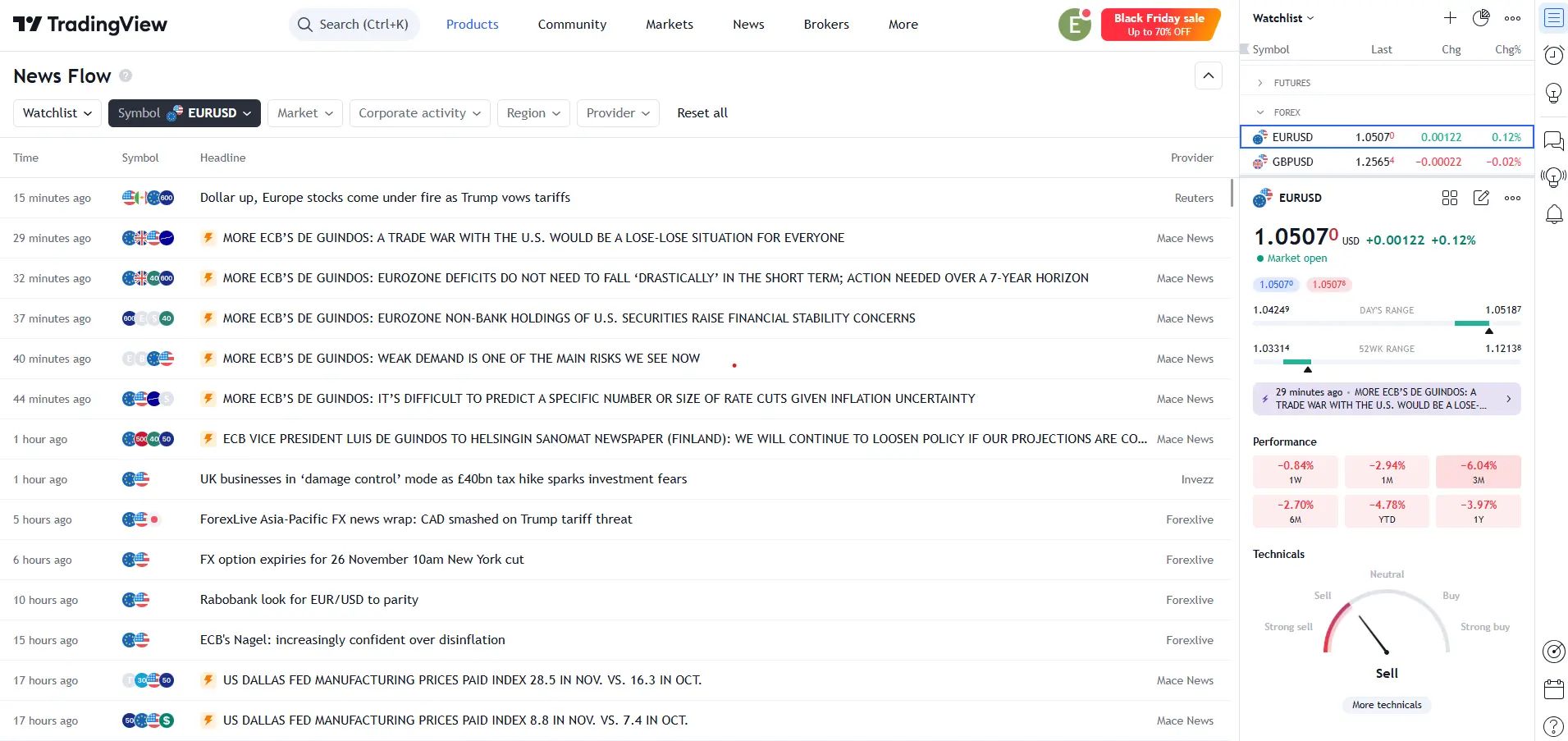Click the EURUSD details grid layout icon
Screen dimensions: 1568x741
pyautogui.click(x=1450, y=198)
